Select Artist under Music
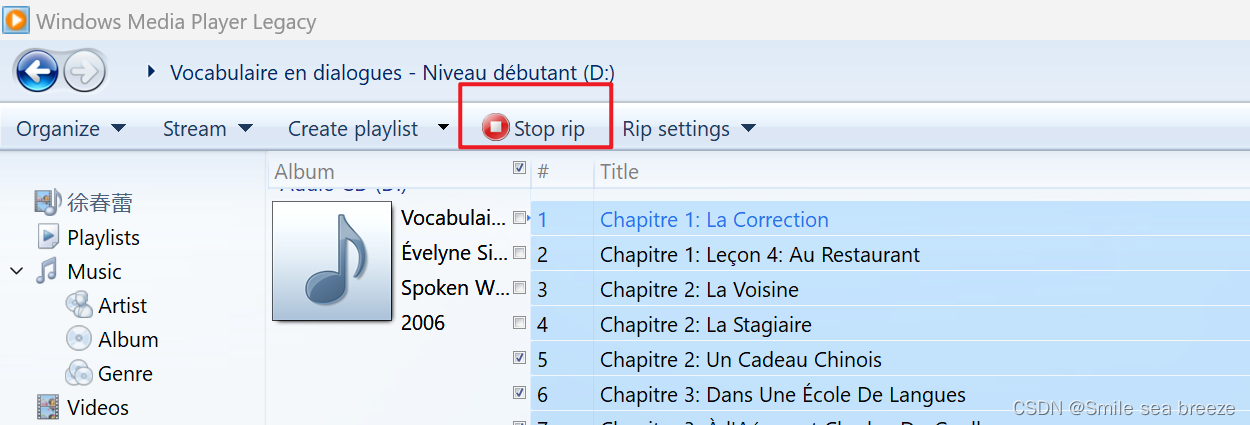Screen dimensions: 1250x425 [x=122, y=306]
